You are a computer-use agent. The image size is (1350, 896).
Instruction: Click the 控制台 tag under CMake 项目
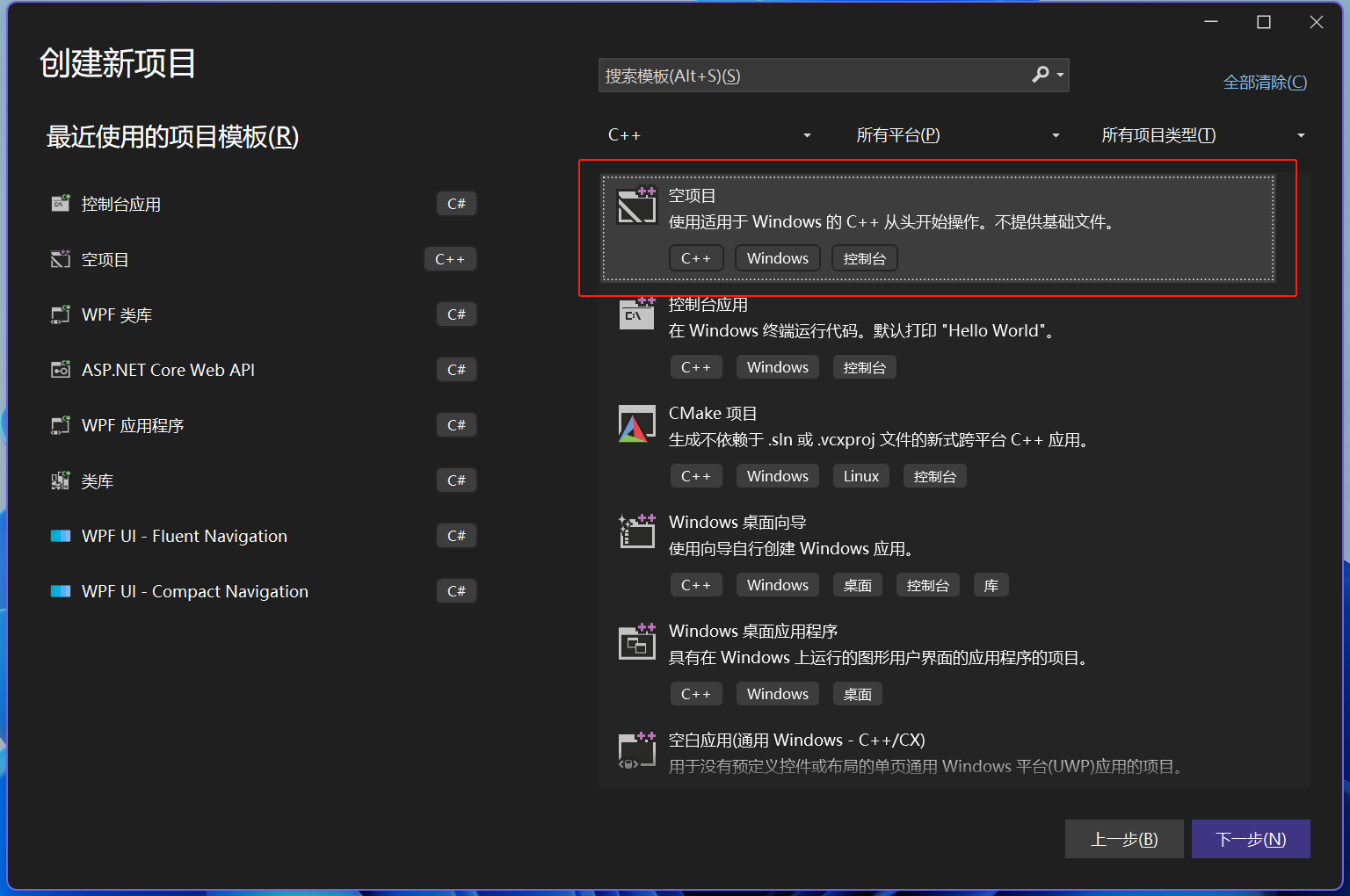935,476
